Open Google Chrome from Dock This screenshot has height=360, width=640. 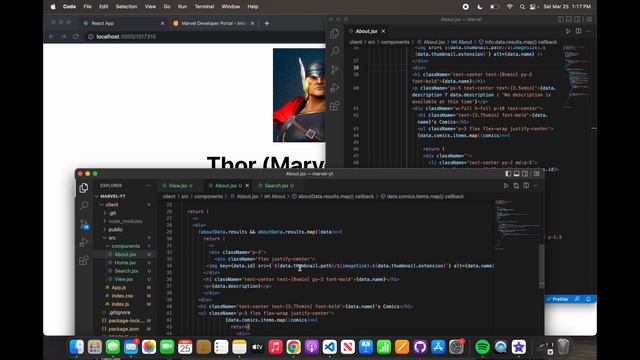[293, 347]
